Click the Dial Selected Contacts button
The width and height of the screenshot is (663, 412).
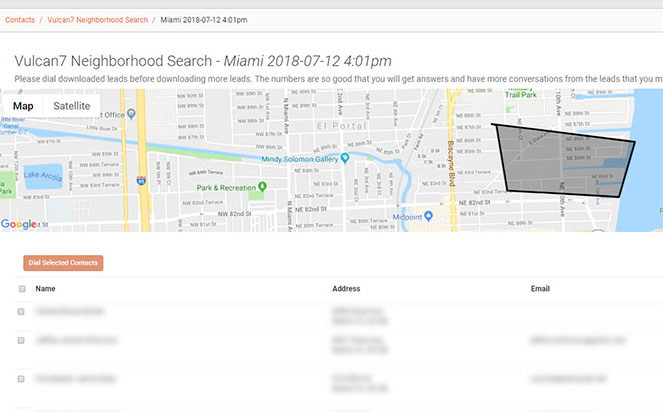pos(63,263)
